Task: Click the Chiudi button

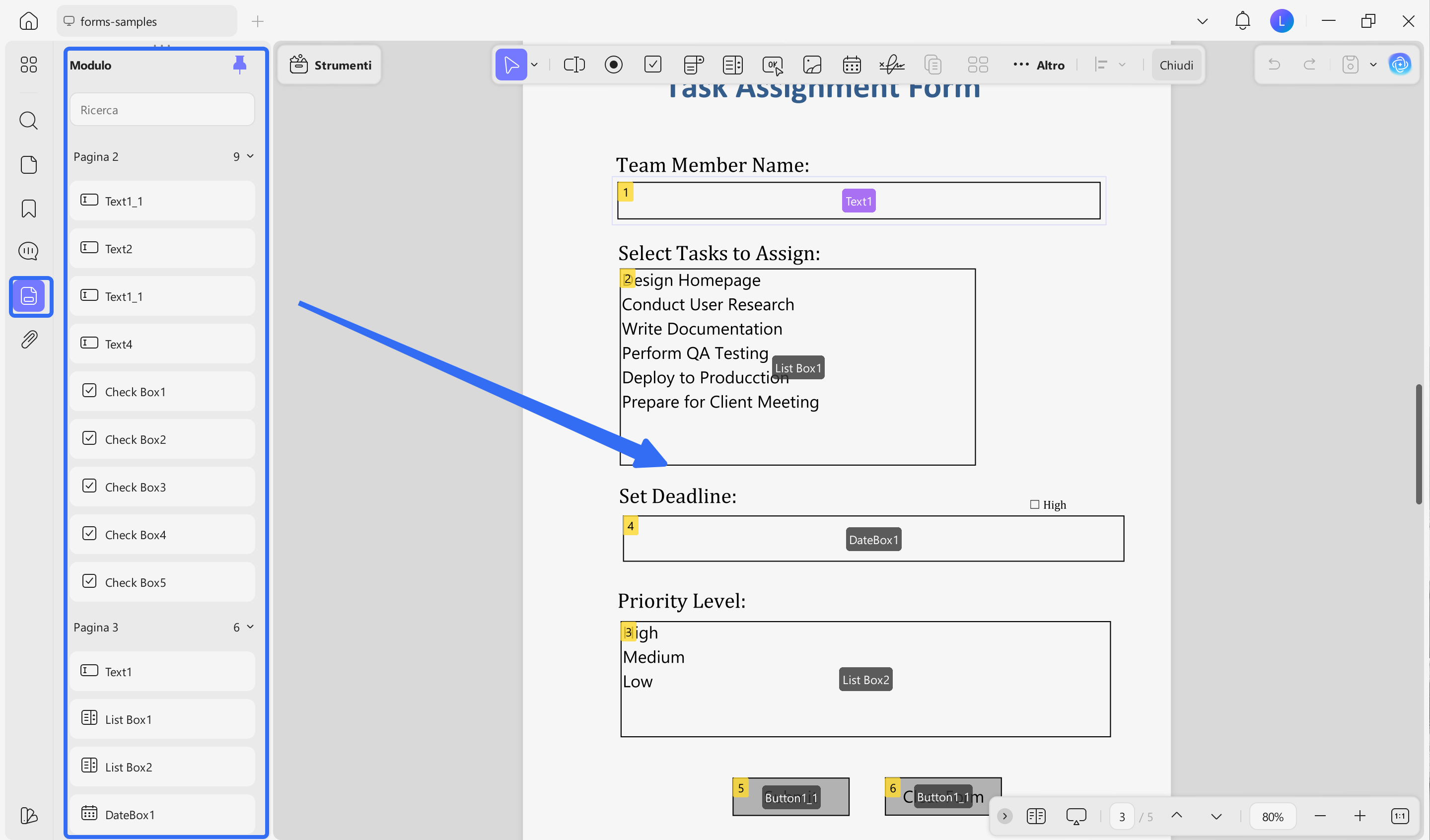Action: pos(1176,65)
